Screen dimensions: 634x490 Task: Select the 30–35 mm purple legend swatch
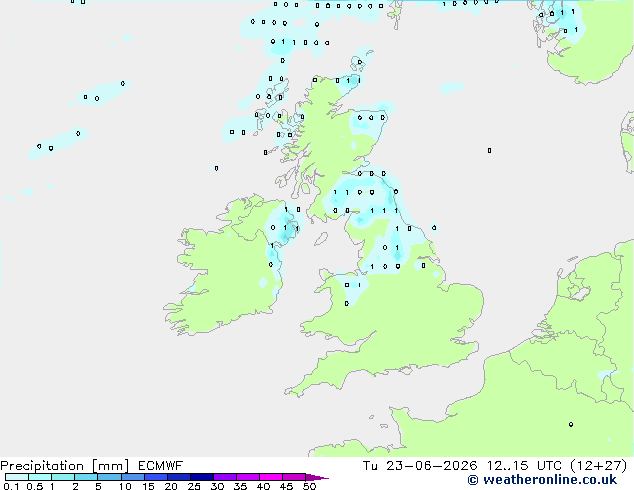[225, 477]
